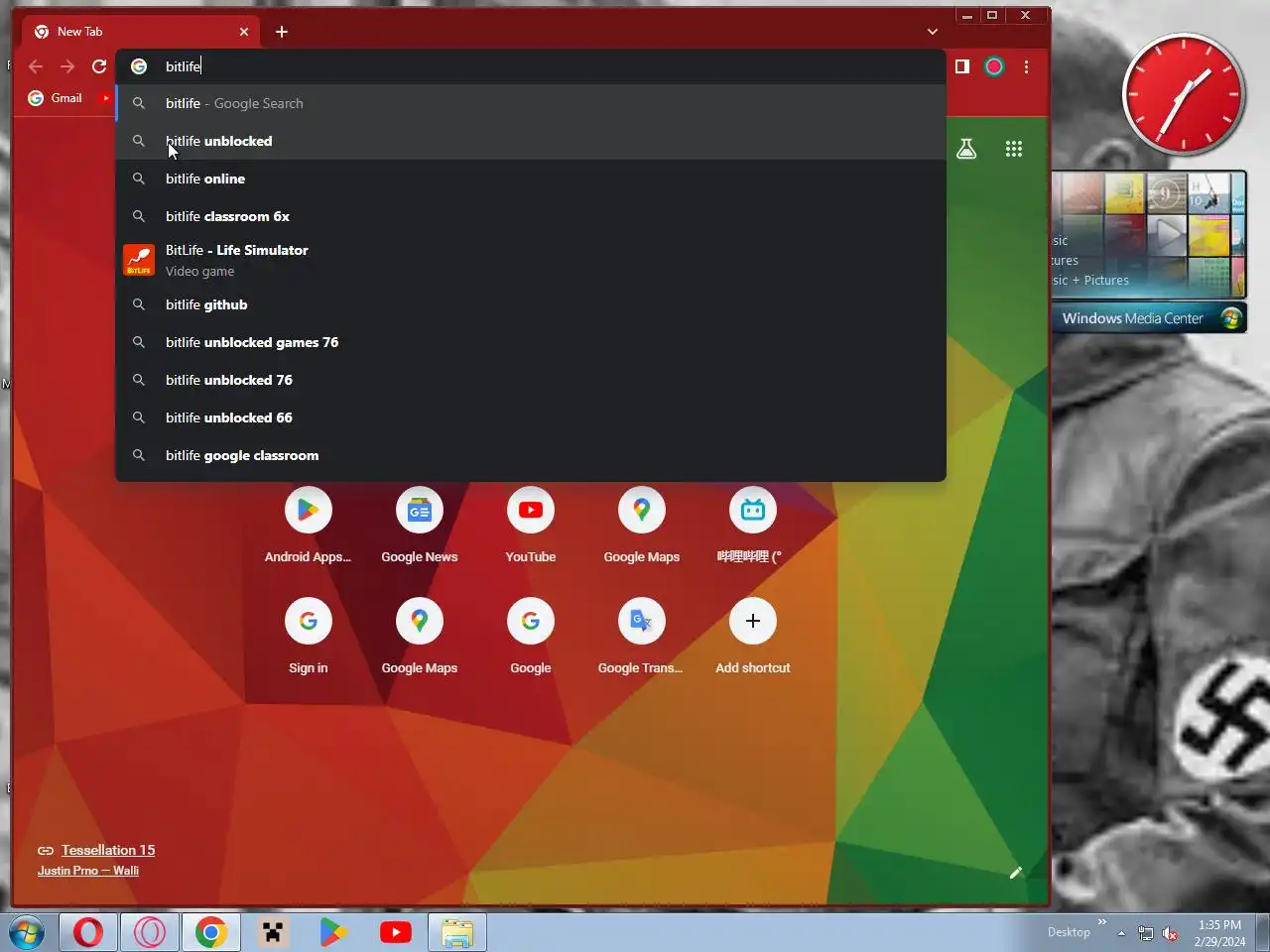
Task: Open Justin Prno — Walli link
Action: coord(88,871)
